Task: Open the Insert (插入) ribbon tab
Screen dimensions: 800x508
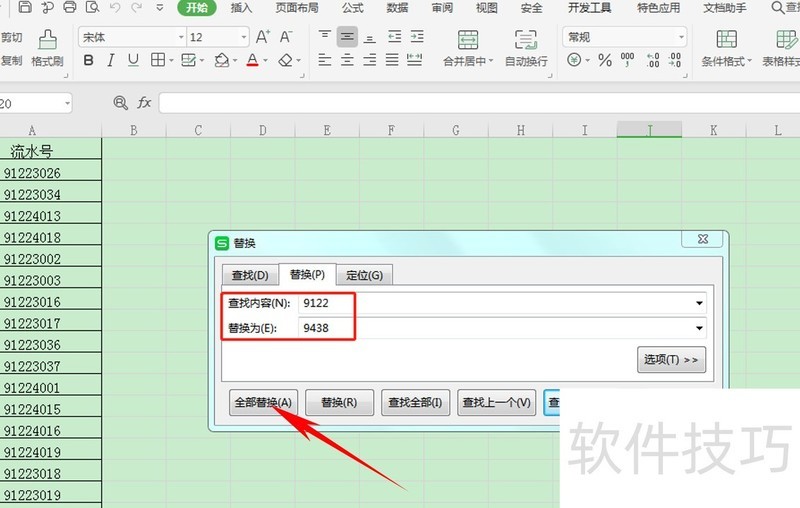Action: [x=241, y=8]
